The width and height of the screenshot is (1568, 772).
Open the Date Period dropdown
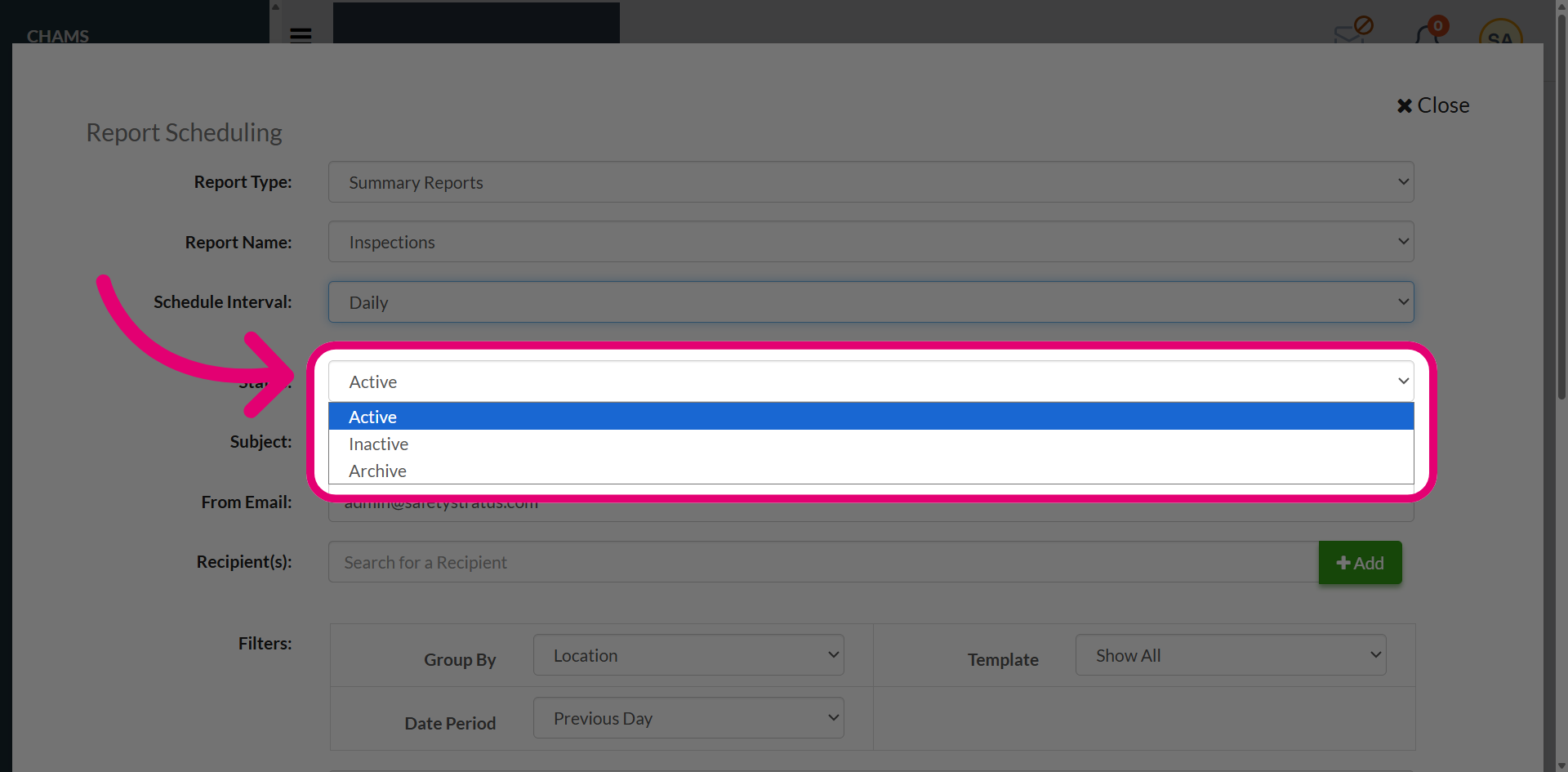pyautogui.click(x=688, y=718)
